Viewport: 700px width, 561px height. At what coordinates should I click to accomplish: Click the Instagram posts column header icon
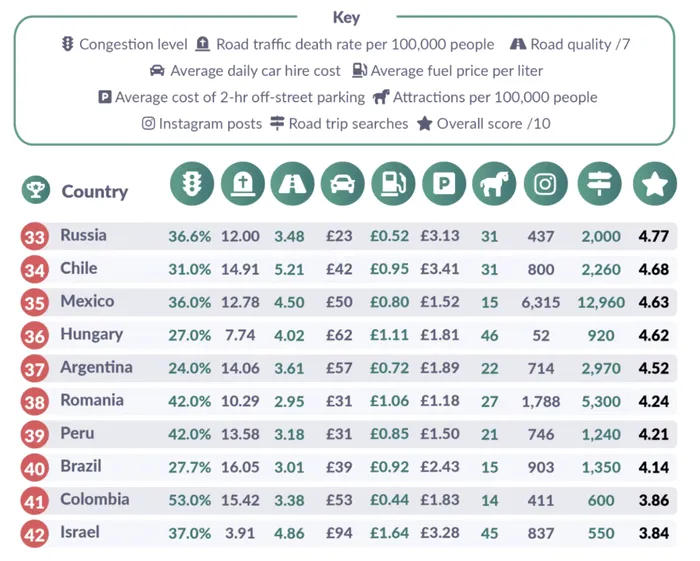pos(545,184)
